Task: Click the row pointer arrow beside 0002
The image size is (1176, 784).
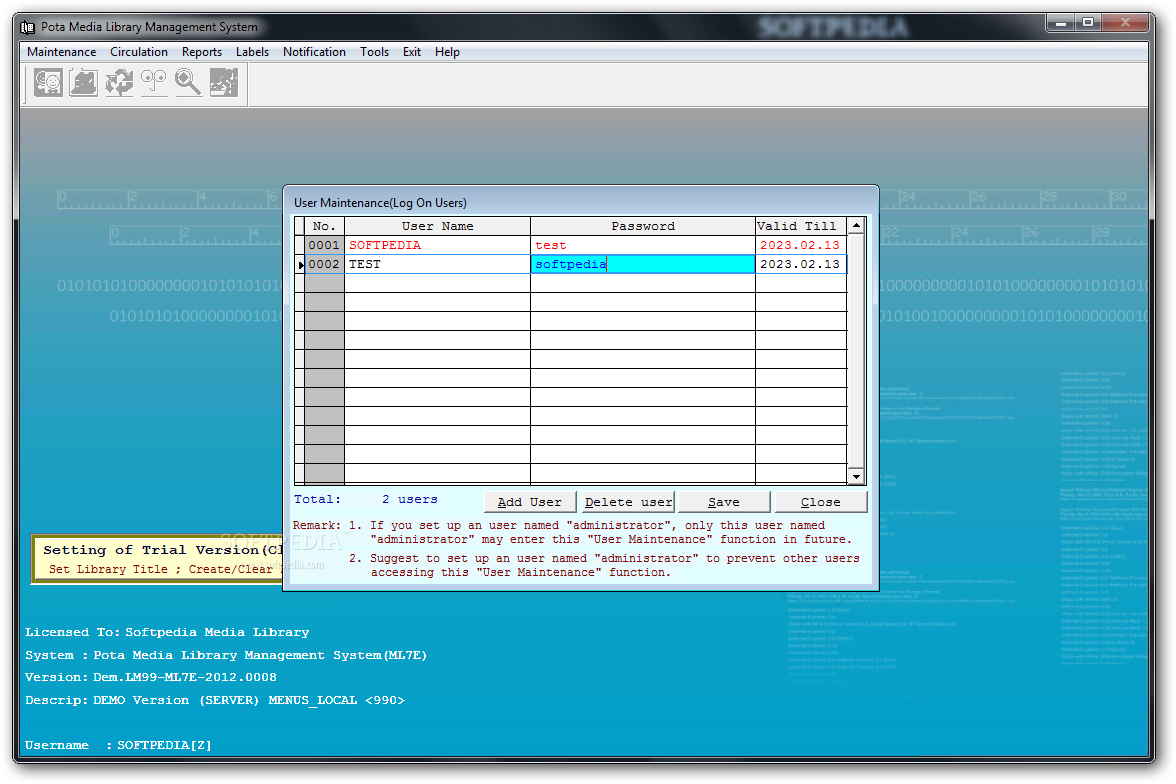Action: click(300, 265)
